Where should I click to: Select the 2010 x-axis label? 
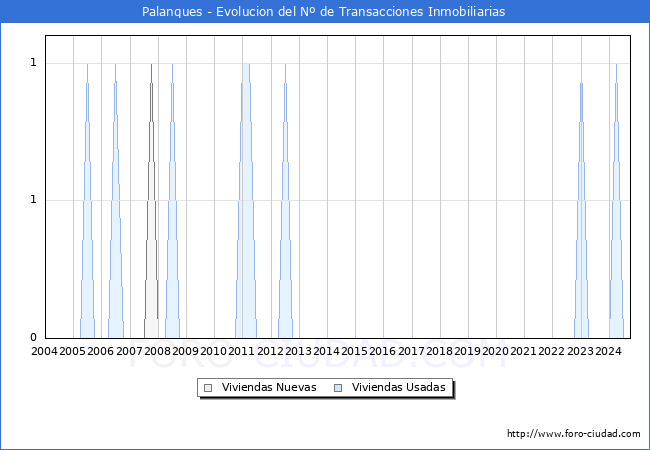(213, 351)
